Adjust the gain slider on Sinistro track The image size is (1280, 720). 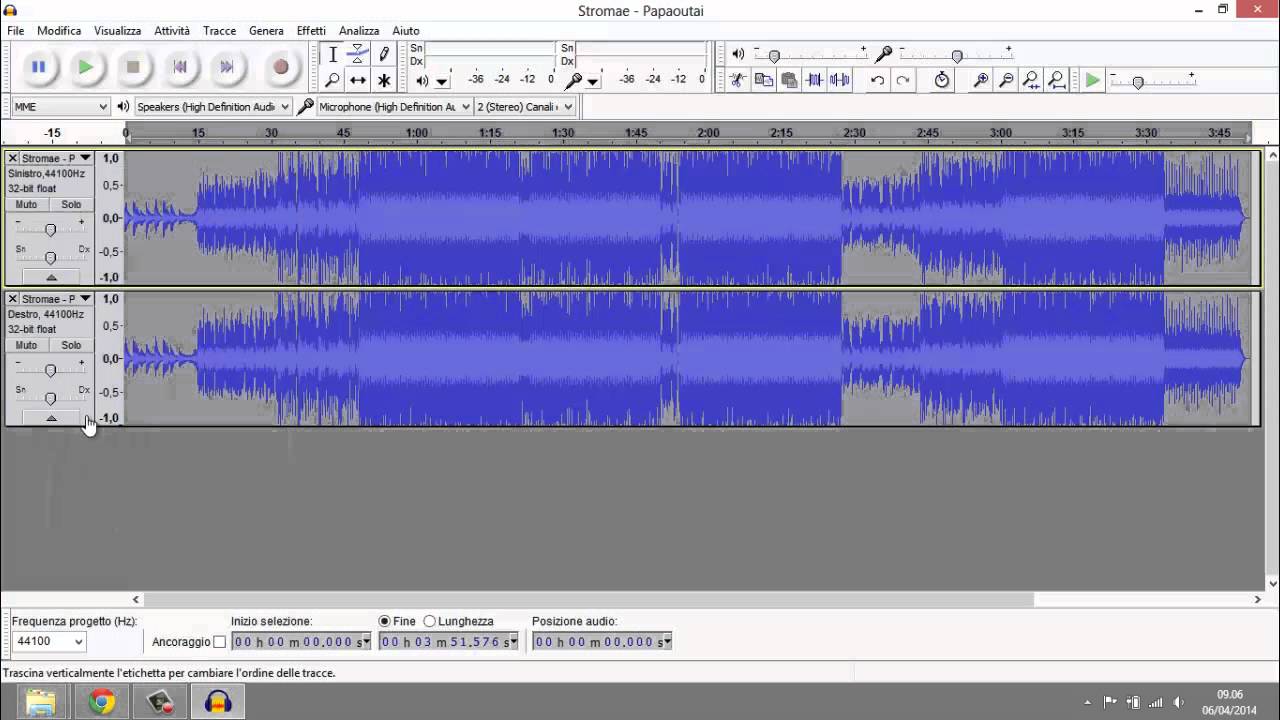click(x=50, y=229)
